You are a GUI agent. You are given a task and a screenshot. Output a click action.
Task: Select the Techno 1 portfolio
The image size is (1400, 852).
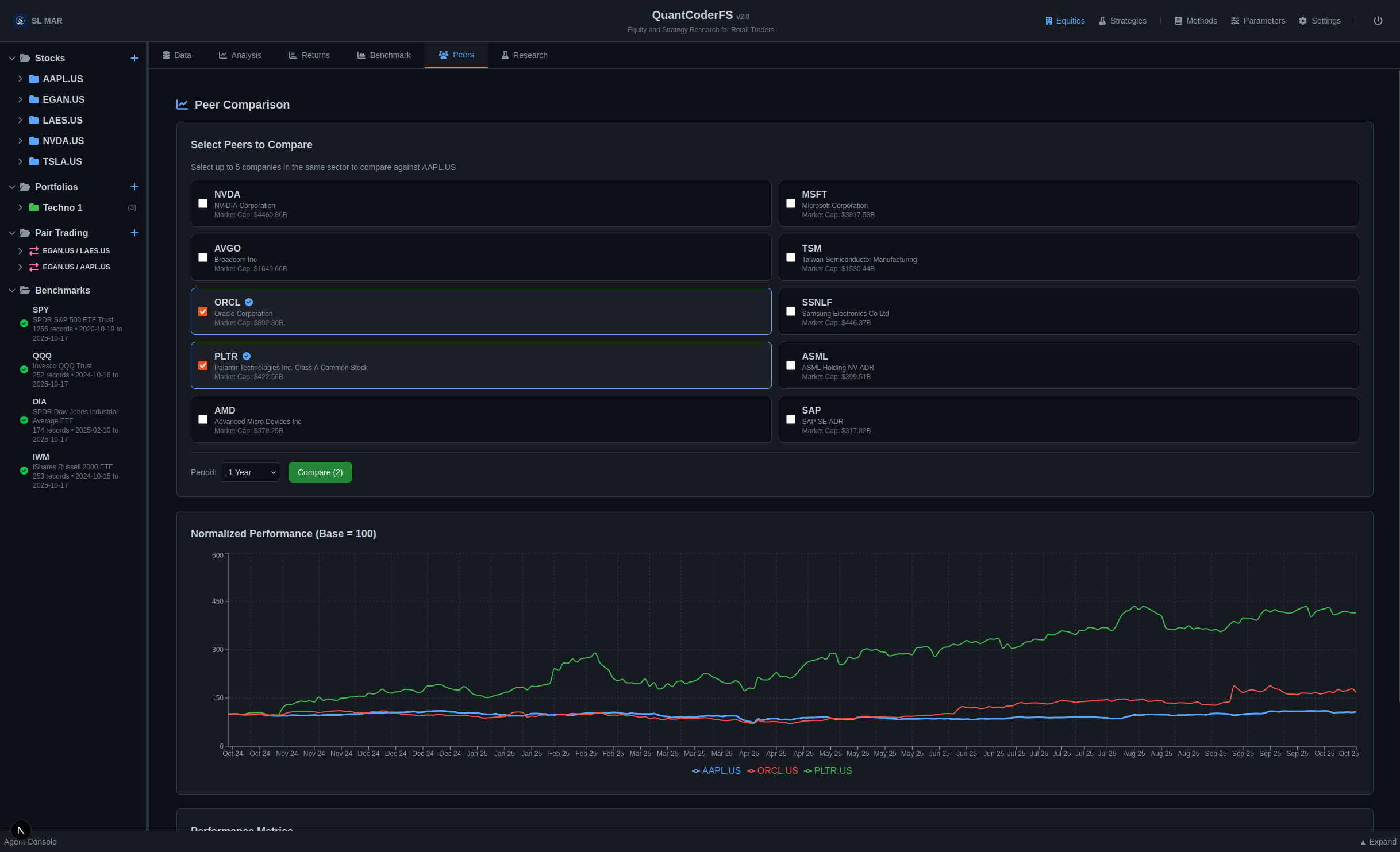(62, 207)
